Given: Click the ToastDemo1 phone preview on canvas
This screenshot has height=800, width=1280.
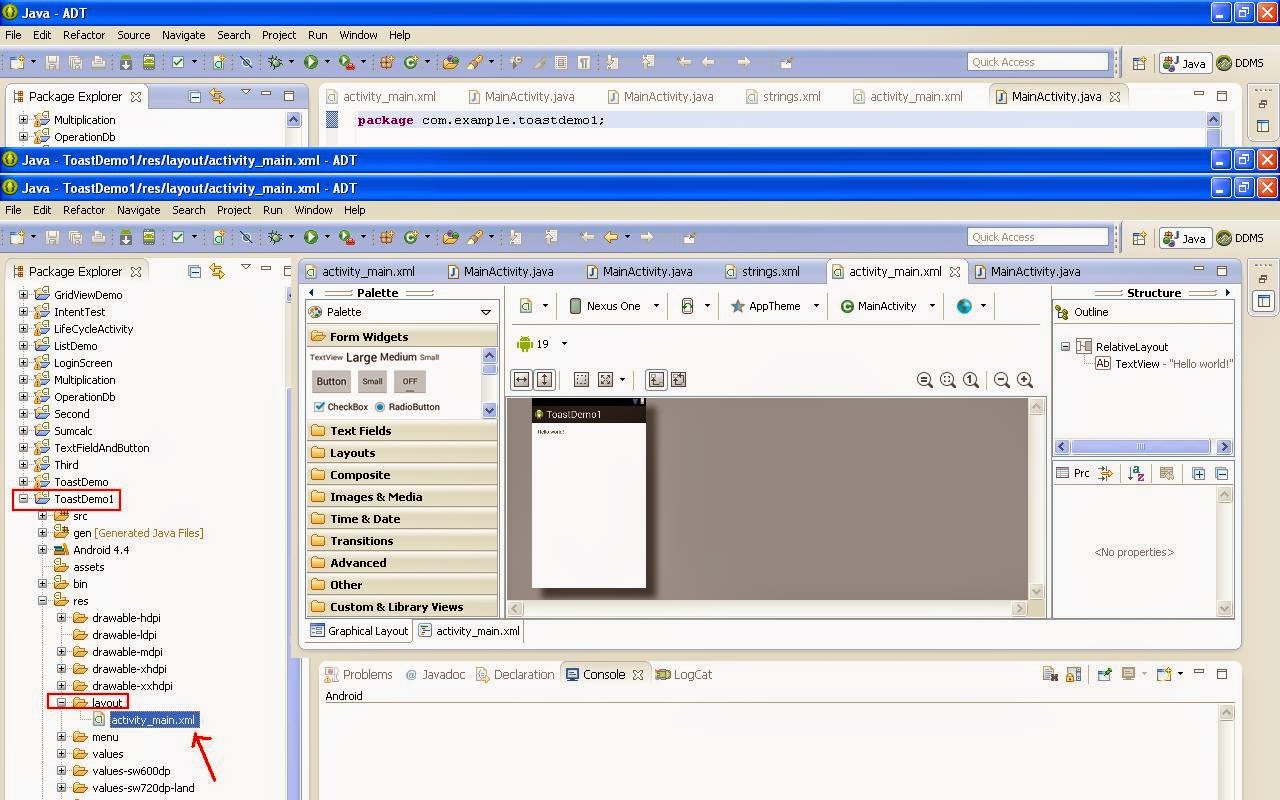Looking at the screenshot, I should point(589,494).
